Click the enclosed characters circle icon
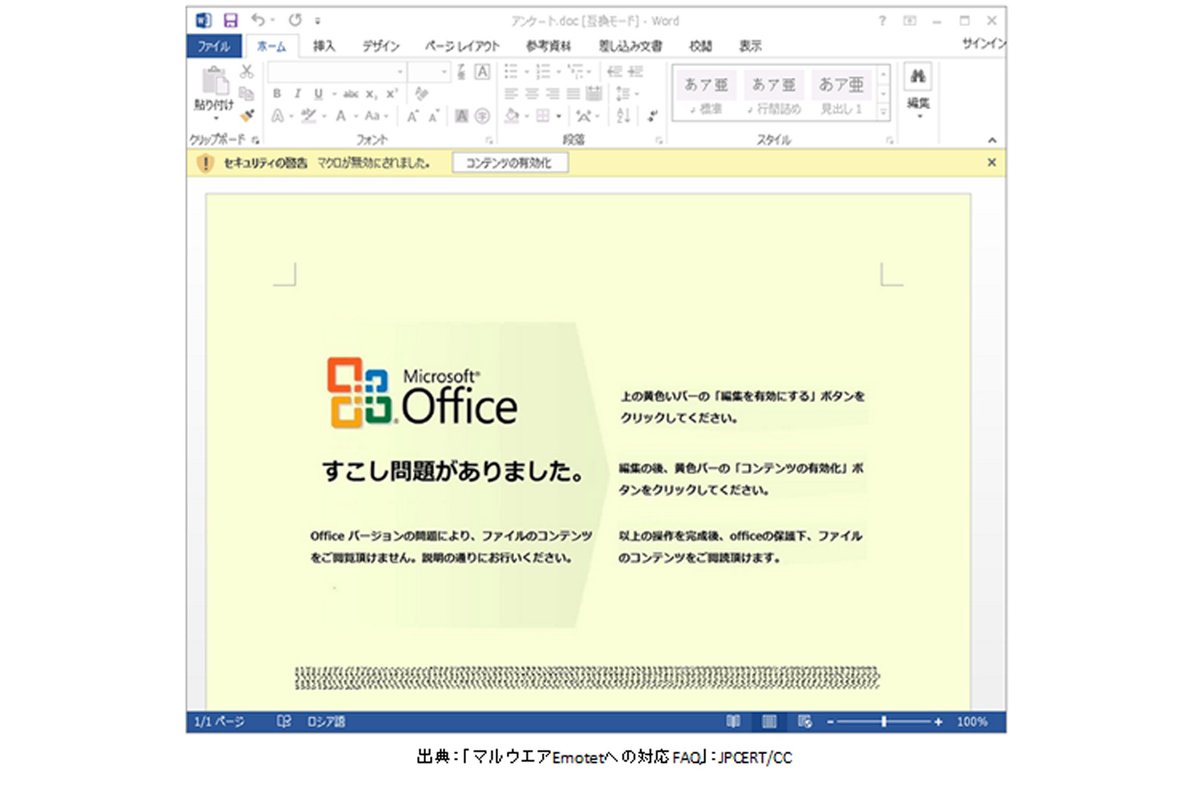 click(x=482, y=117)
